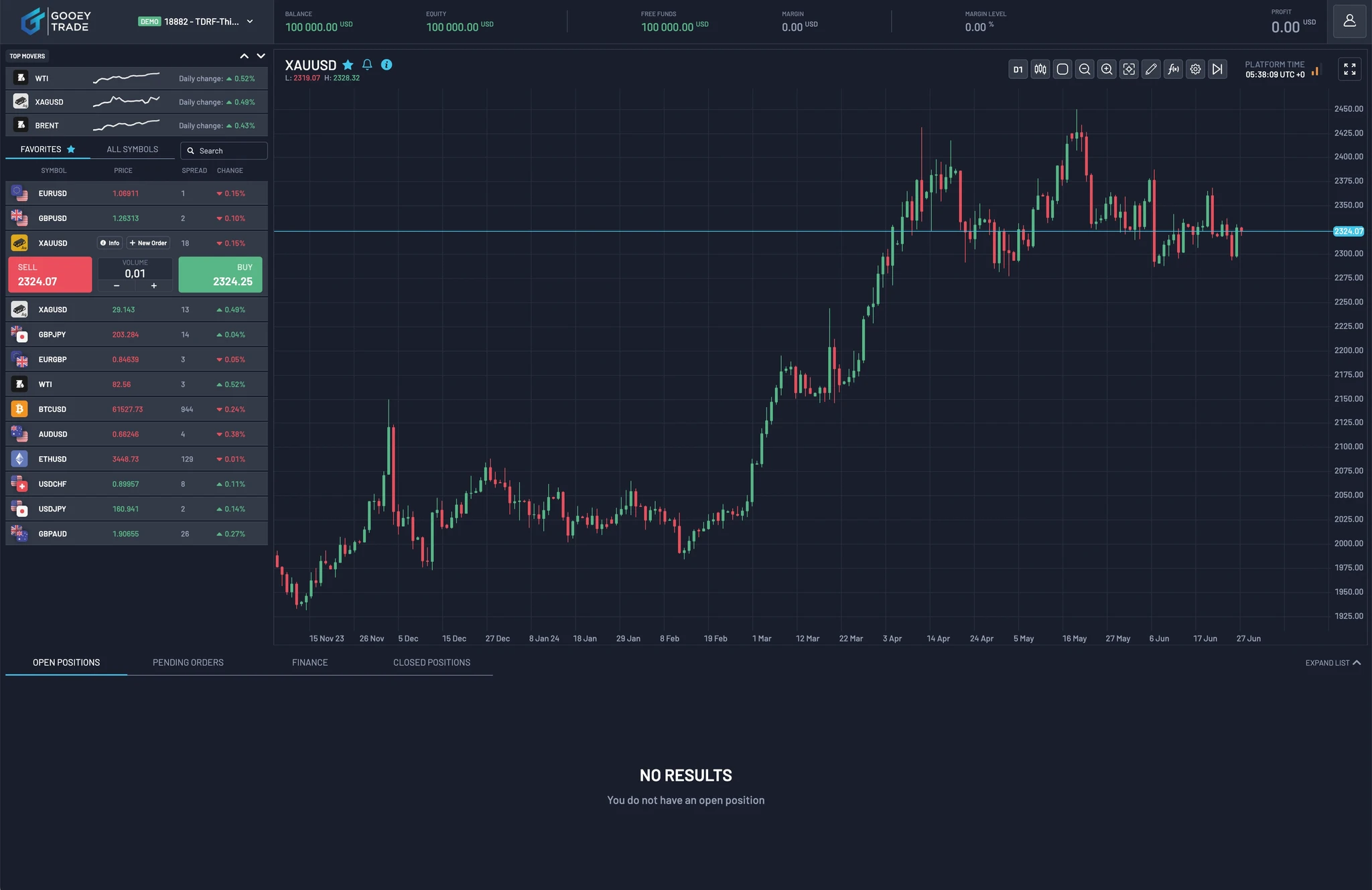Toggle the D1 timeframe button
The width and height of the screenshot is (1372, 890).
pyautogui.click(x=1017, y=69)
